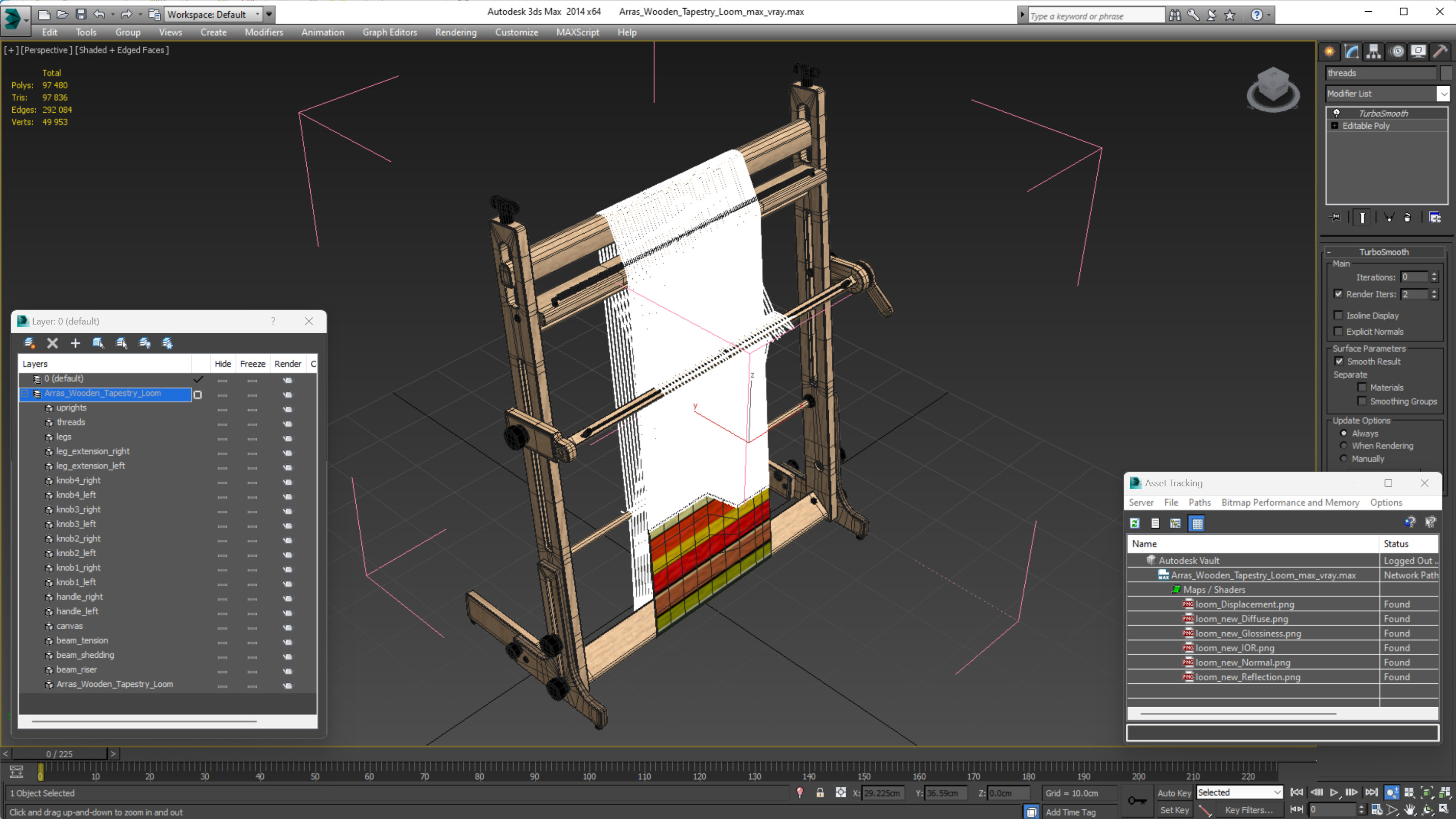
Task: Click Delete Layer X icon in Layer dialog
Action: point(53,343)
